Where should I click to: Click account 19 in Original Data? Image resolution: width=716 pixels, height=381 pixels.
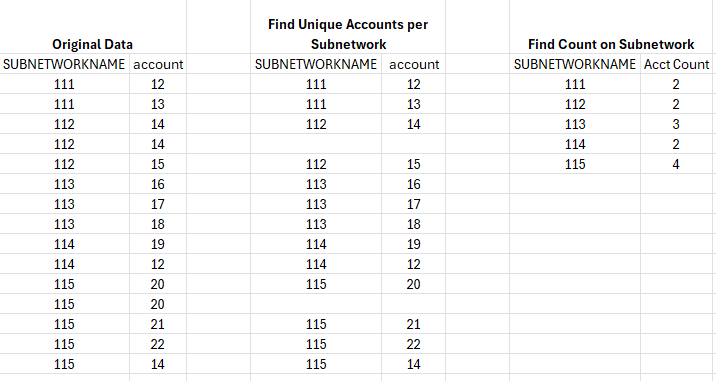click(x=158, y=244)
